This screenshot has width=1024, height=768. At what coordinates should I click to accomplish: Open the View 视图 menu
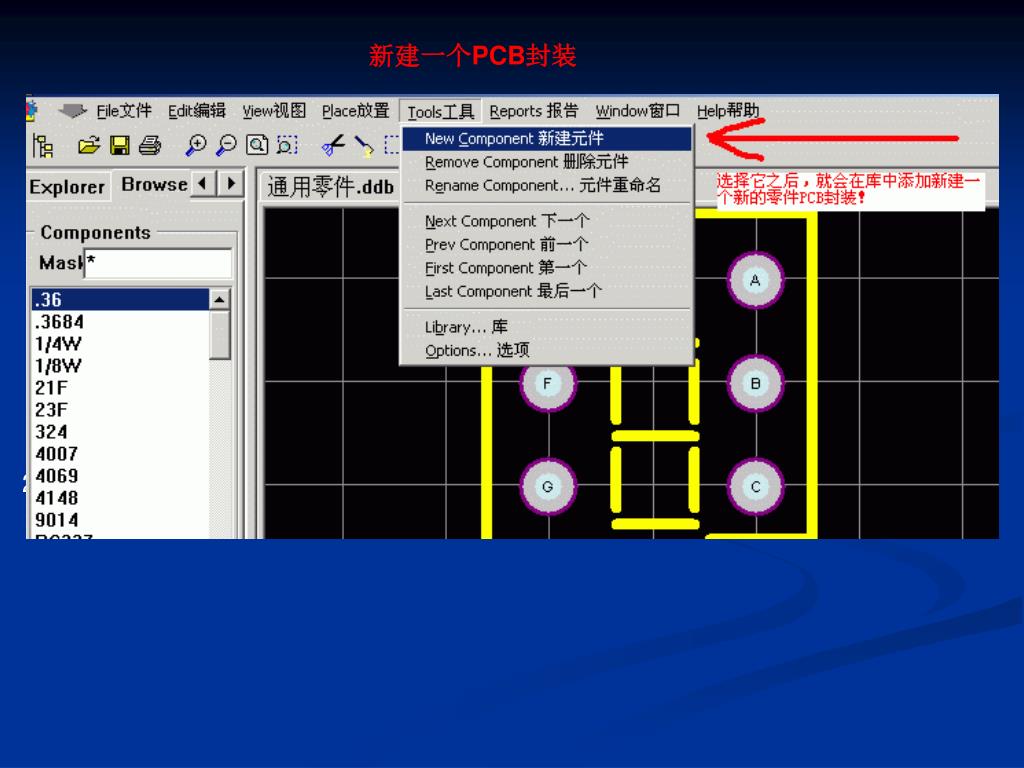(274, 111)
